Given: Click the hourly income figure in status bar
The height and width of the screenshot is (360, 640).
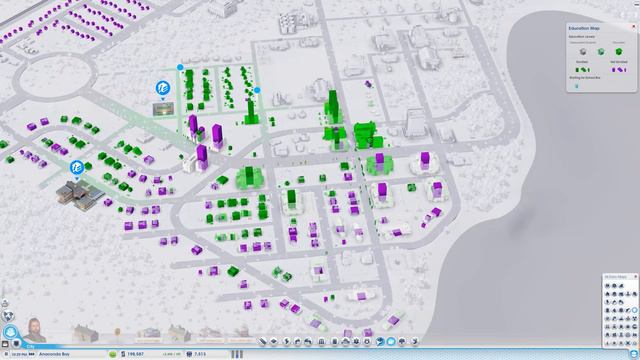Looking at the screenshot, I should click(x=171, y=354).
